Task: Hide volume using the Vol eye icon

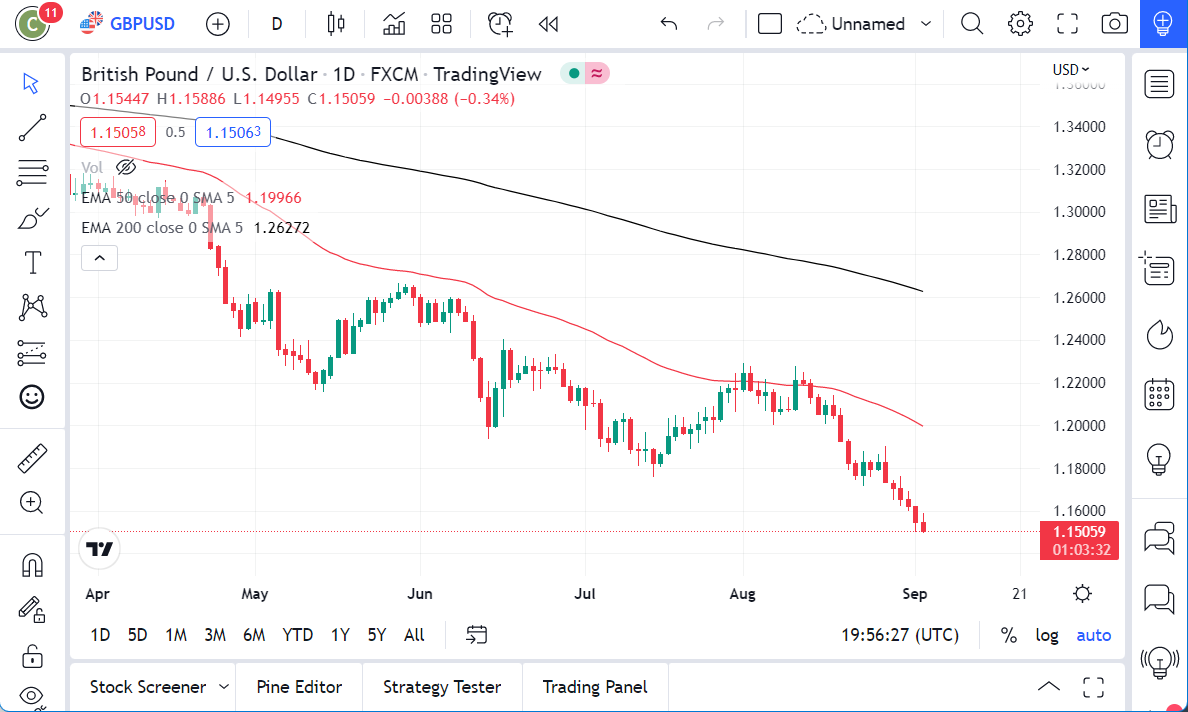Action: tap(126, 166)
